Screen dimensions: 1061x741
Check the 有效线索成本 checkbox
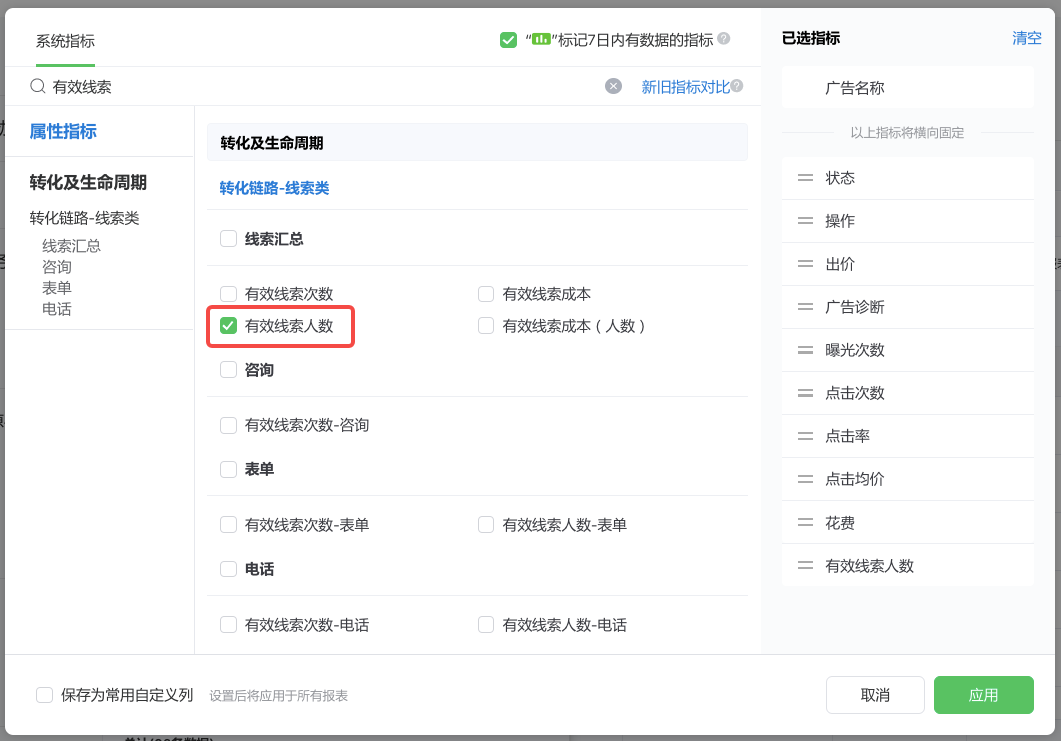(x=486, y=294)
